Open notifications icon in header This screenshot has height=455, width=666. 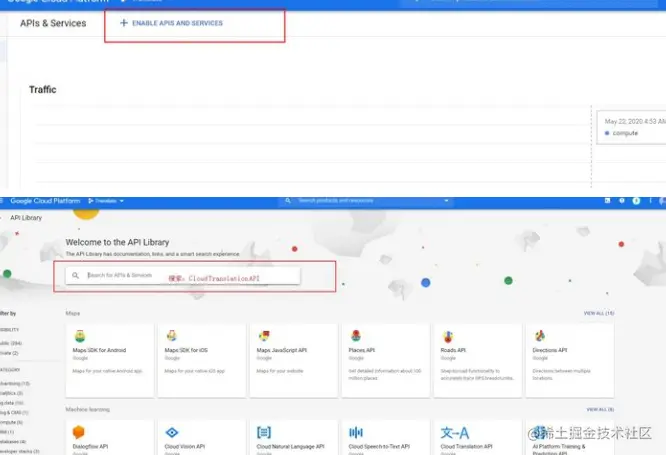coord(636,201)
